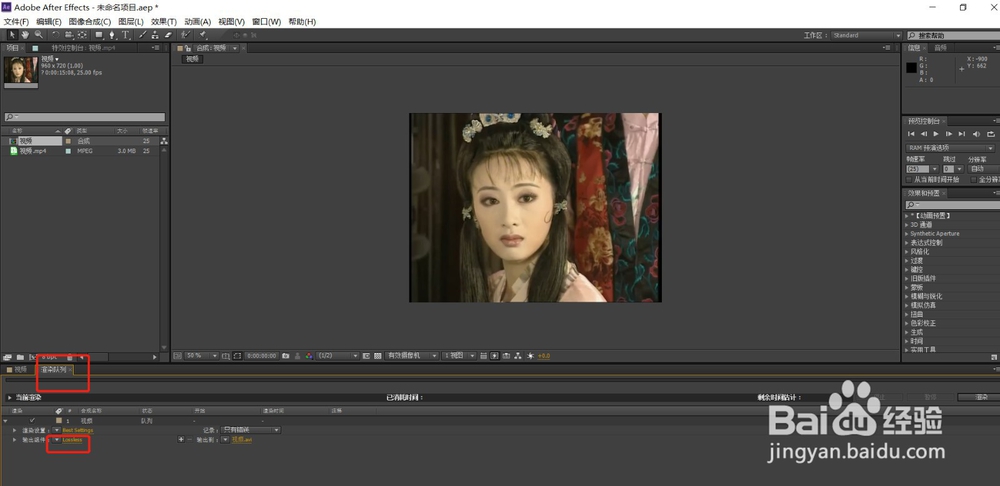
Task: Step back one frame in preview
Action: 923,134
